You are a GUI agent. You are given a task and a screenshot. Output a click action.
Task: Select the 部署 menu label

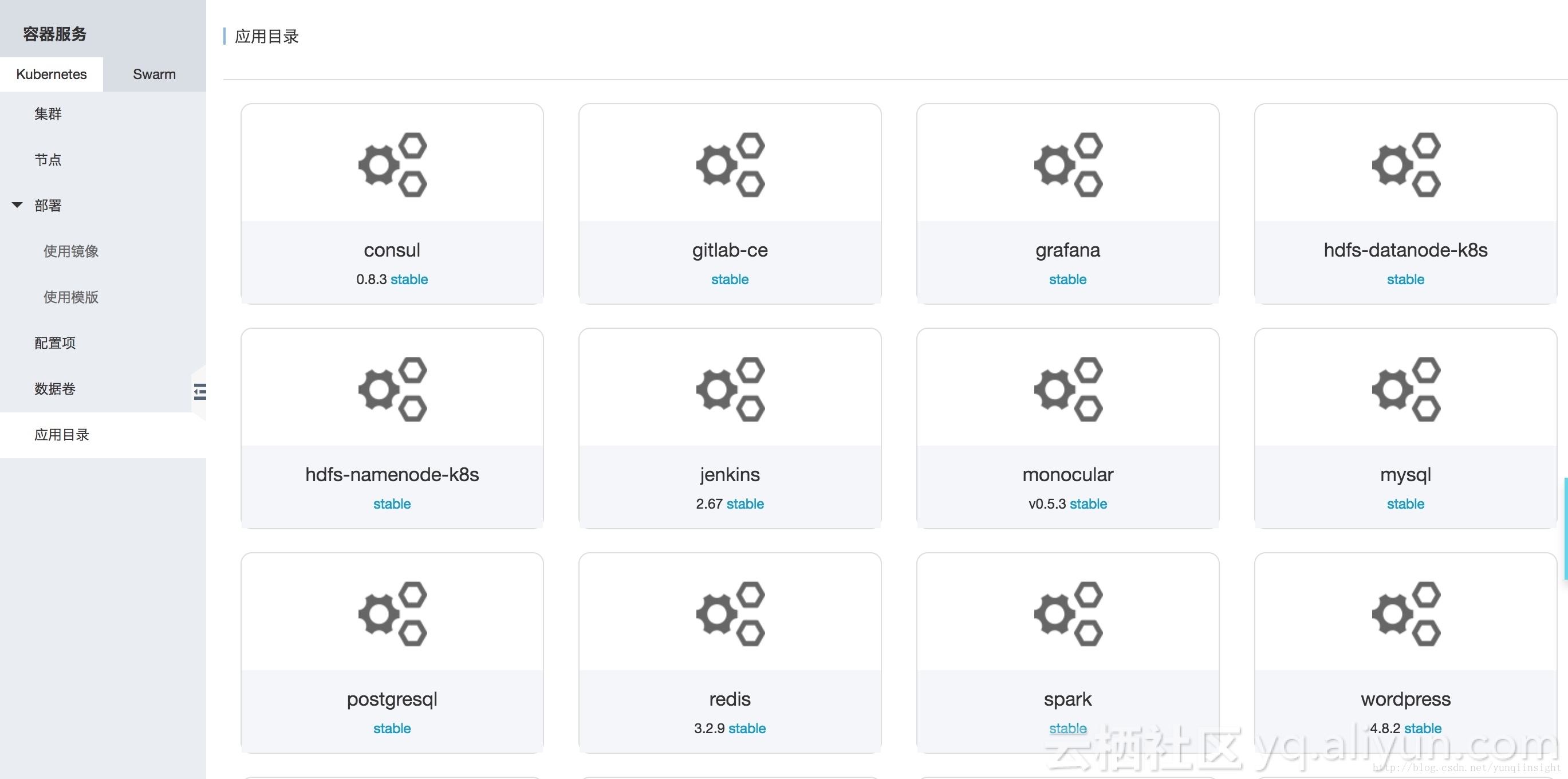click(x=48, y=206)
